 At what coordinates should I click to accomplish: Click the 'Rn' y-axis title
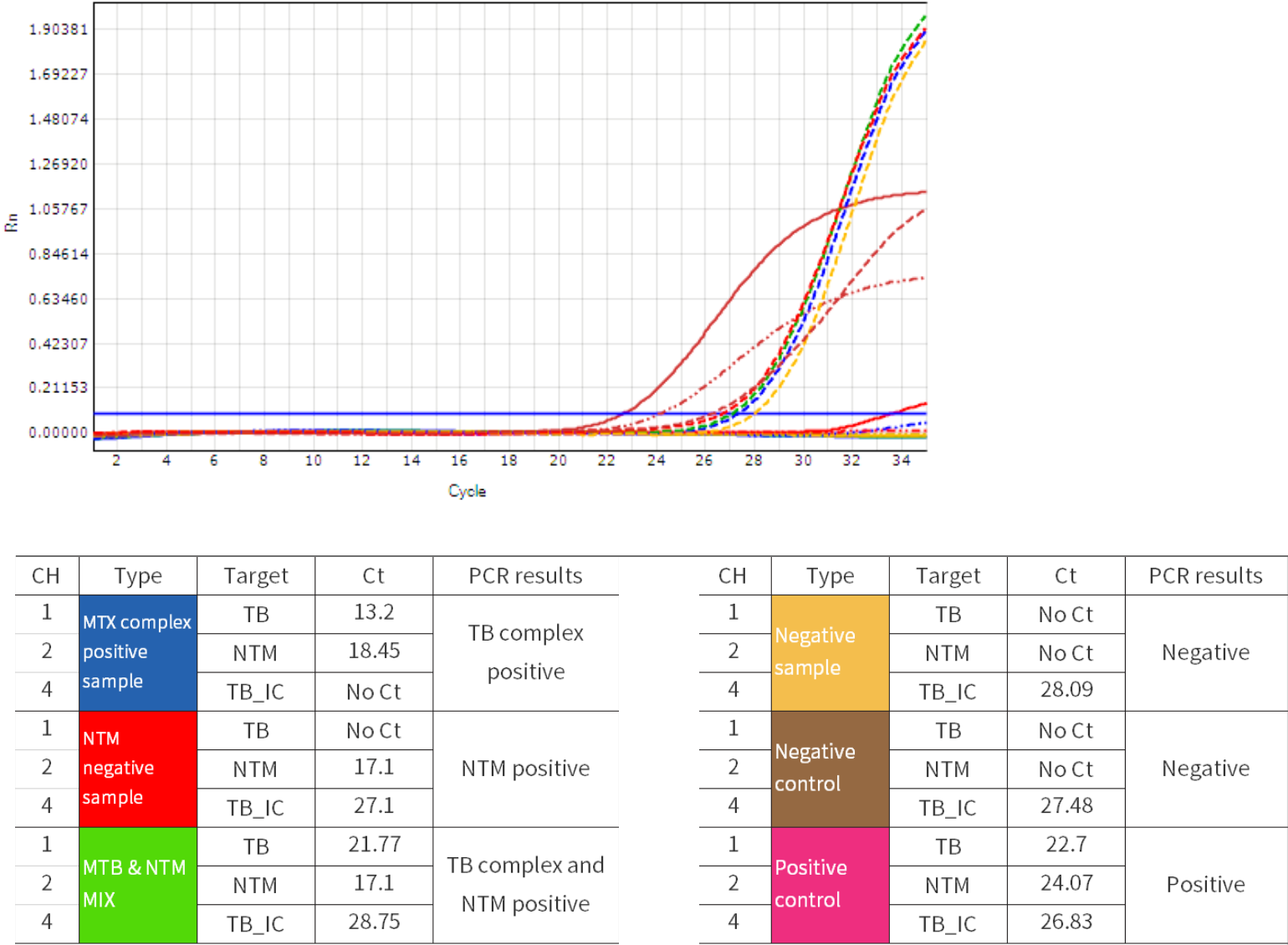coord(11,222)
